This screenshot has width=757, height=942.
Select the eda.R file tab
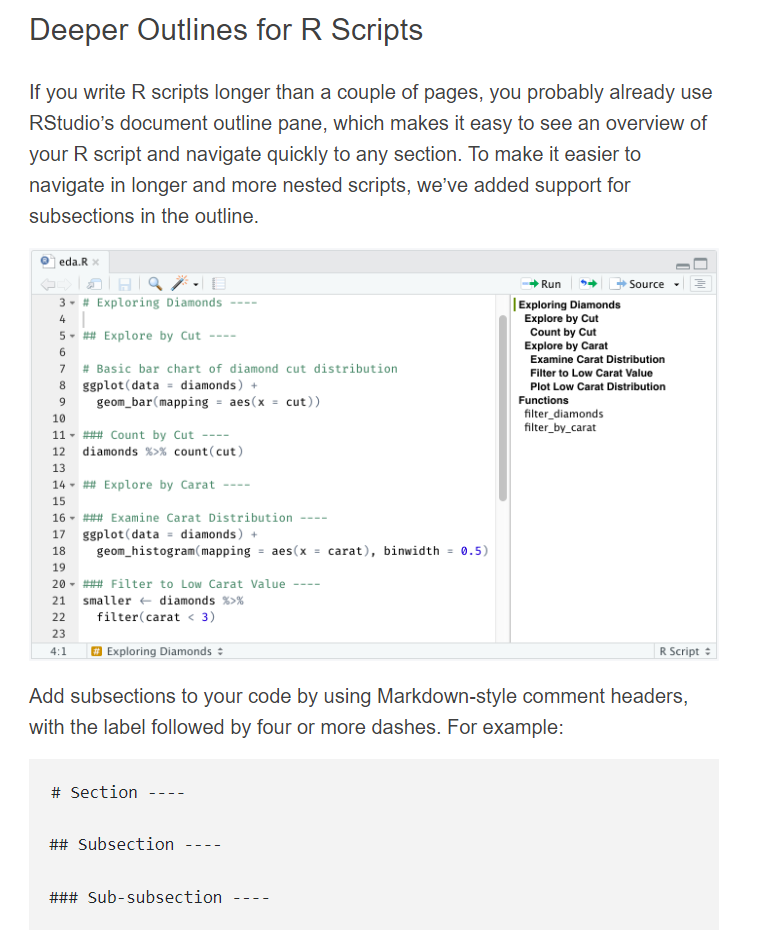tap(70, 261)
